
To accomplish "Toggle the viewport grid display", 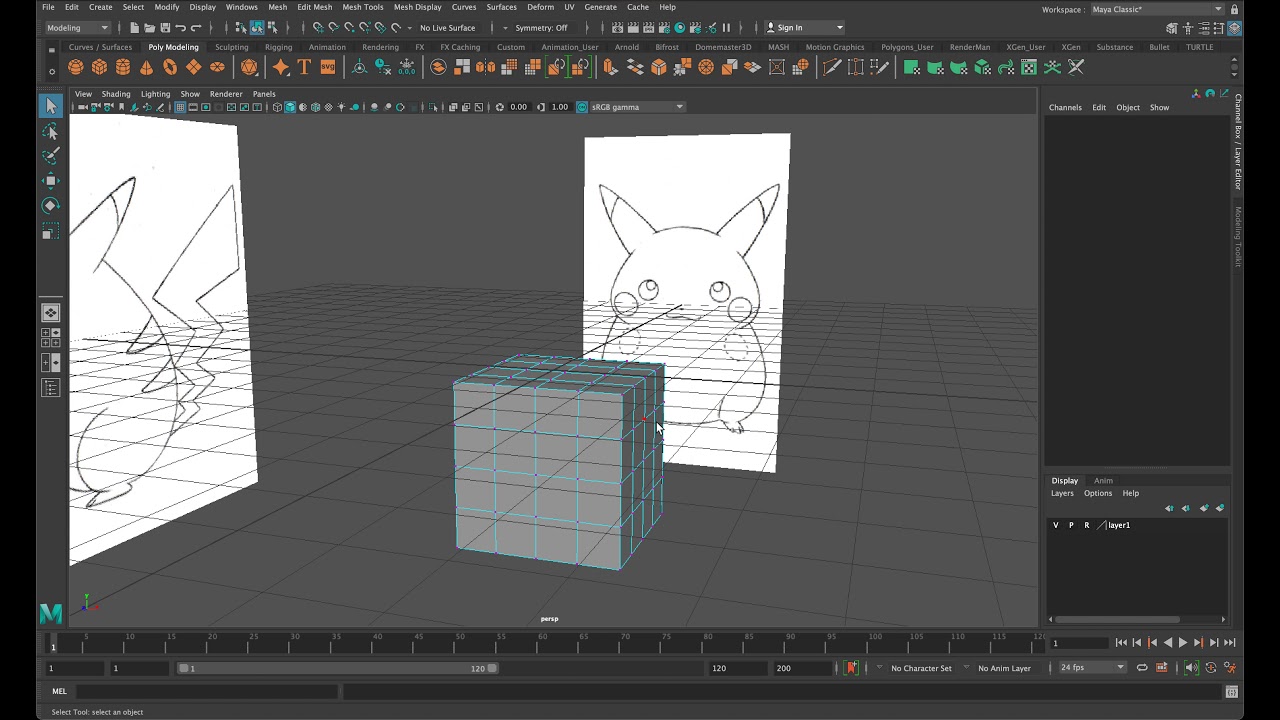I will pyautogui.click(x=180, y=107).
